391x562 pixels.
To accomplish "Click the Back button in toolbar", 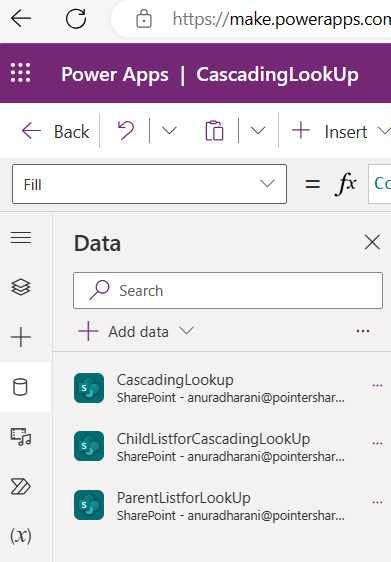I will (55, 131).
